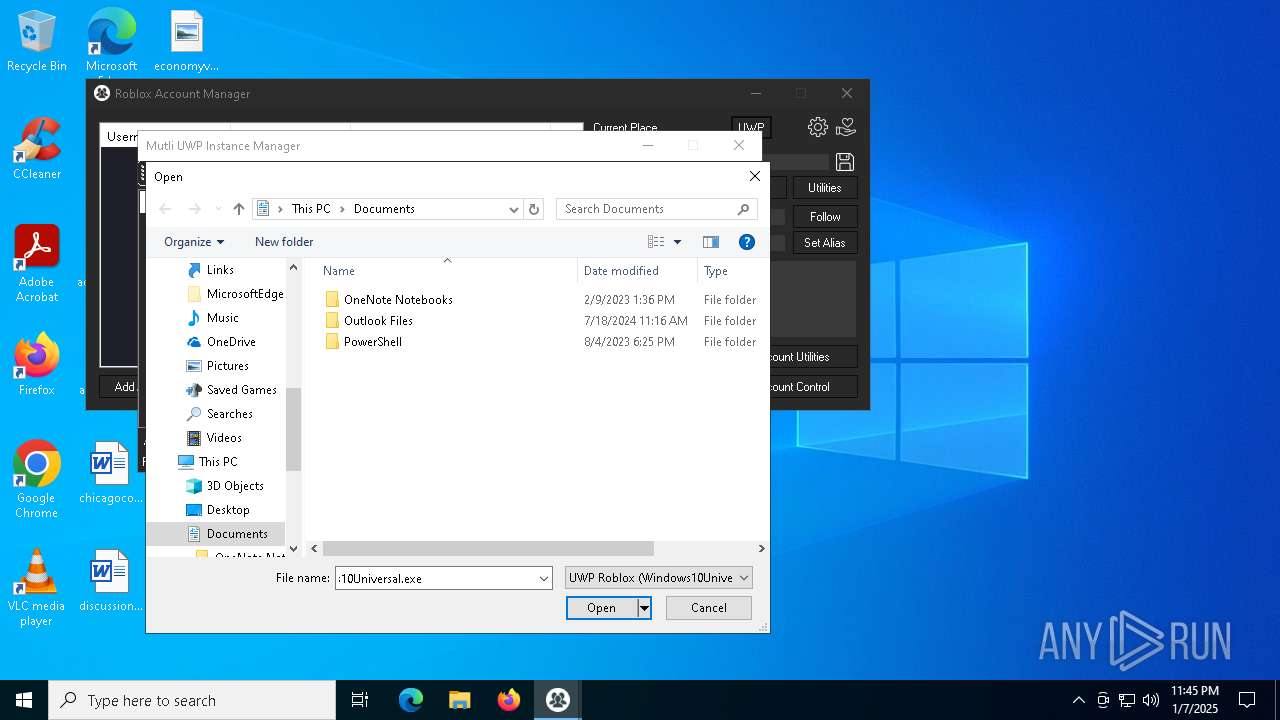Open the file type filter dropdown
The width and height of the screenshot is (1280, 720).
pyautogui.click(x=658, y=578)
